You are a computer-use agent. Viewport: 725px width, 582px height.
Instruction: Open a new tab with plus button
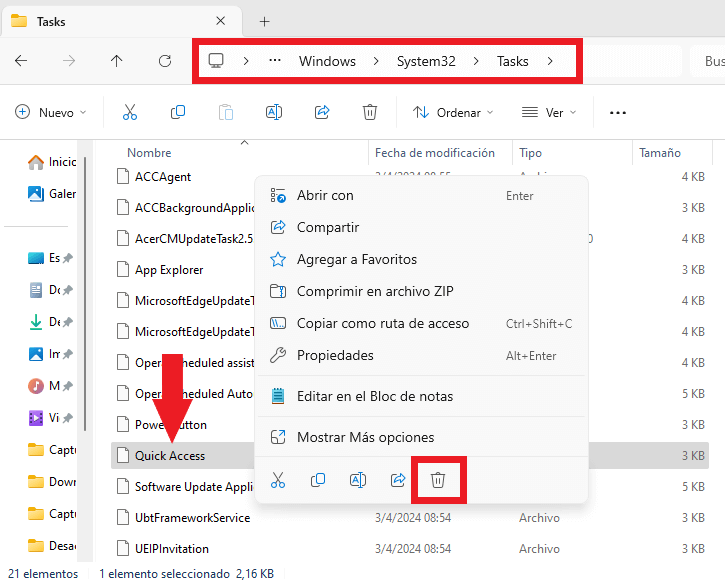click(x=264, y=22)
